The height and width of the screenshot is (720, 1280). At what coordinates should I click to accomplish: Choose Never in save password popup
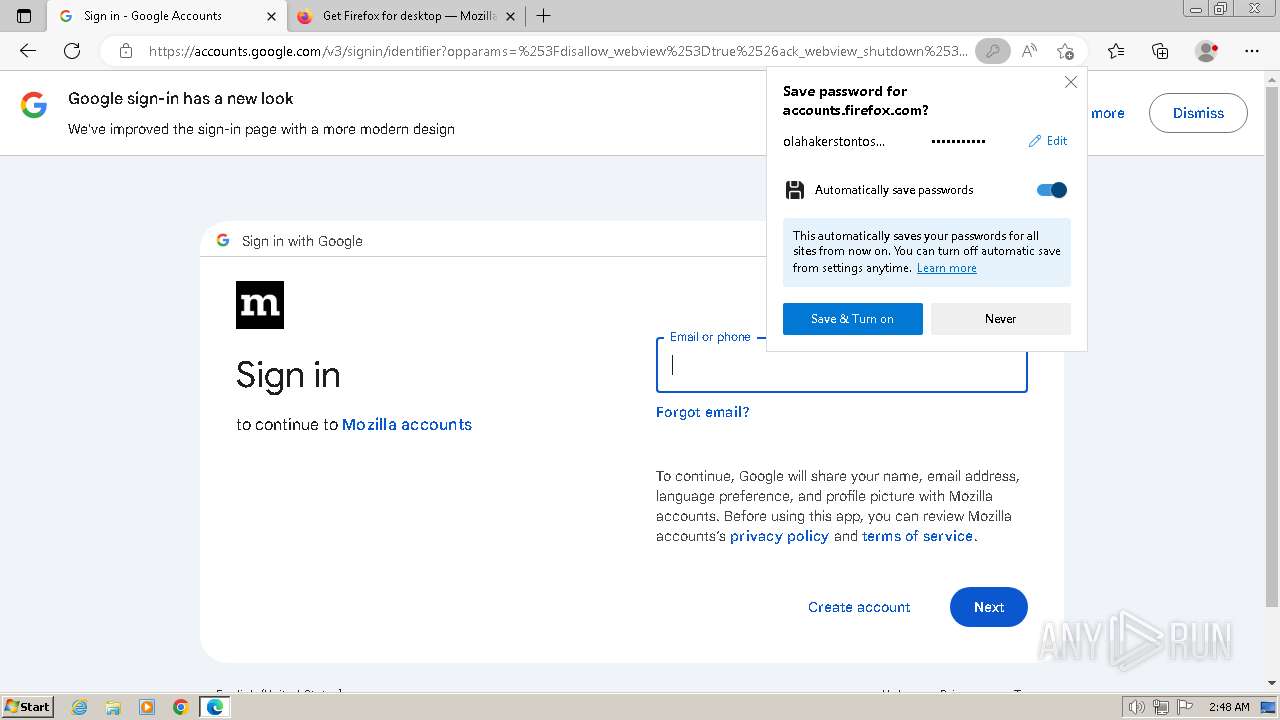1001,319
